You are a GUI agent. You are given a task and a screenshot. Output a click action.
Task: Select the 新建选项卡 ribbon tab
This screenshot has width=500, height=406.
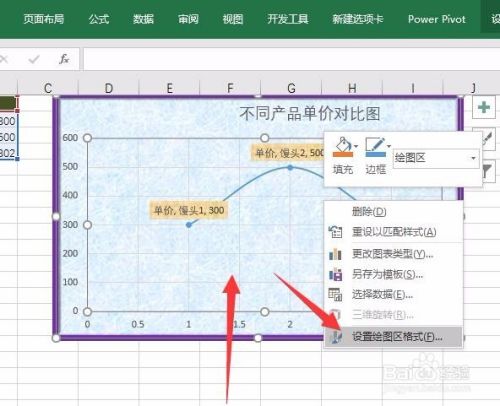pos(358,19)
